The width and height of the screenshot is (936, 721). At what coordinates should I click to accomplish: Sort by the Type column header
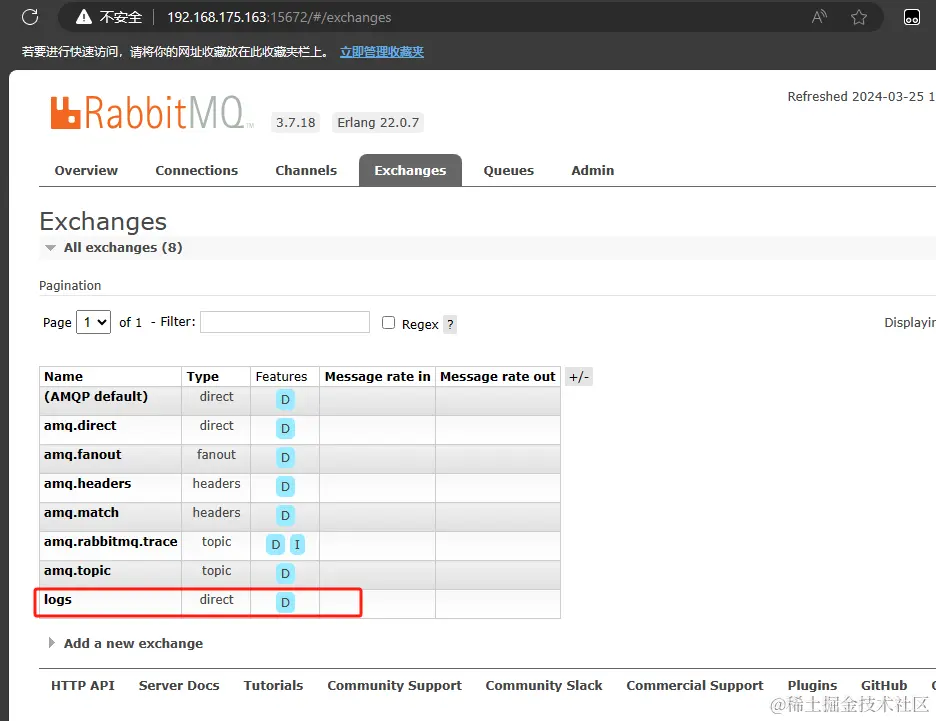tap(202, 377)
